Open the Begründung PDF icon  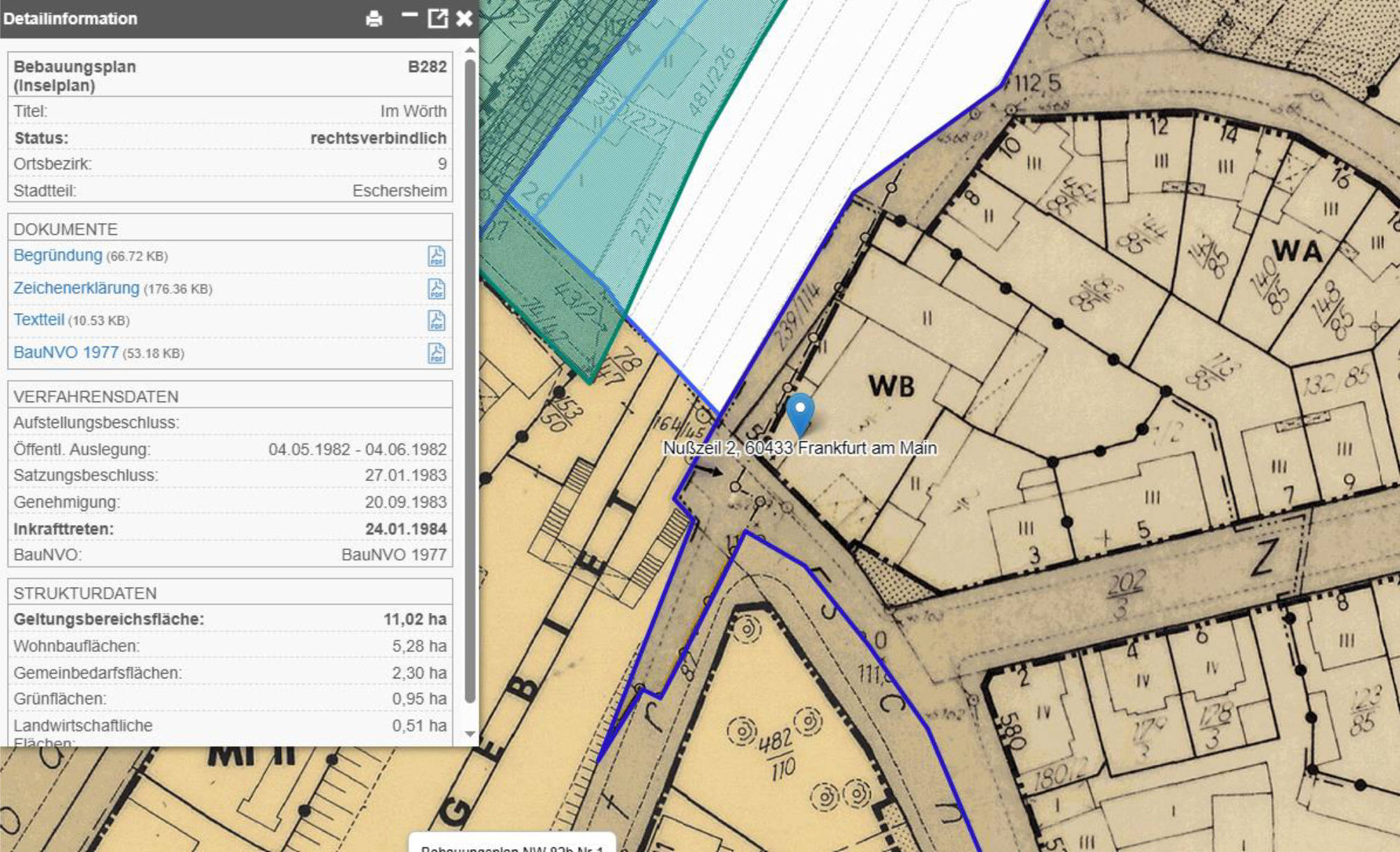436,256
